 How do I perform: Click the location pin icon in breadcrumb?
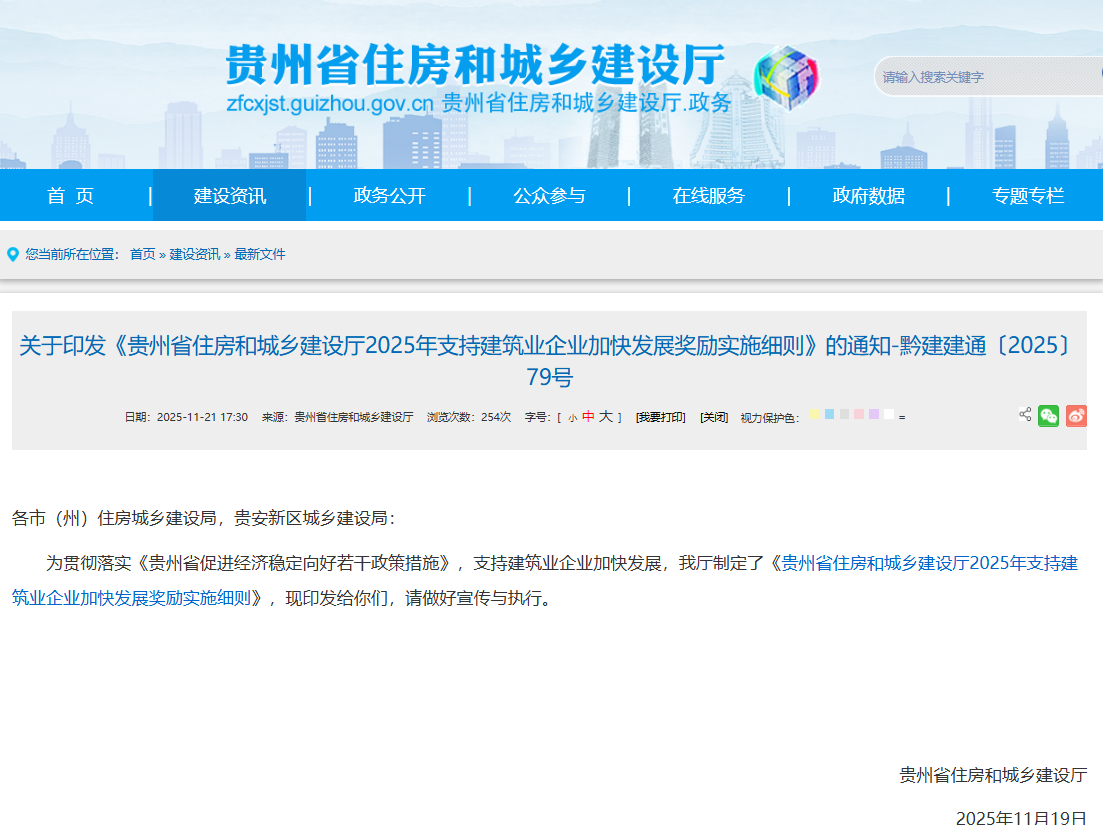[x=13, y=254]
